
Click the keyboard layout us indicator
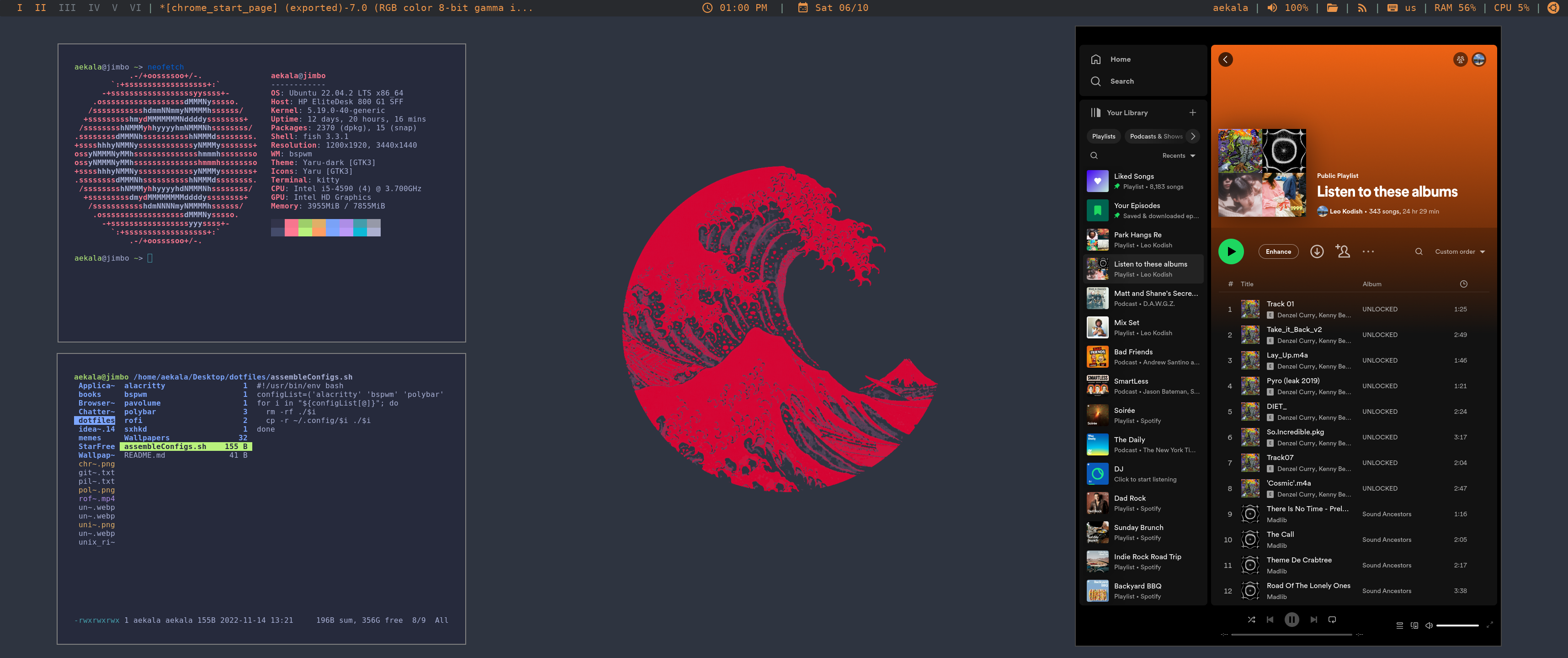(x=1401, y=8)
